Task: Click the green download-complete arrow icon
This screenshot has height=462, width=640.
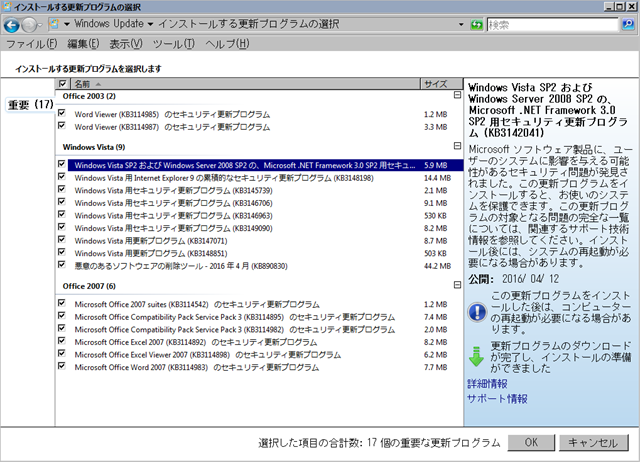Action: (476, 356)
